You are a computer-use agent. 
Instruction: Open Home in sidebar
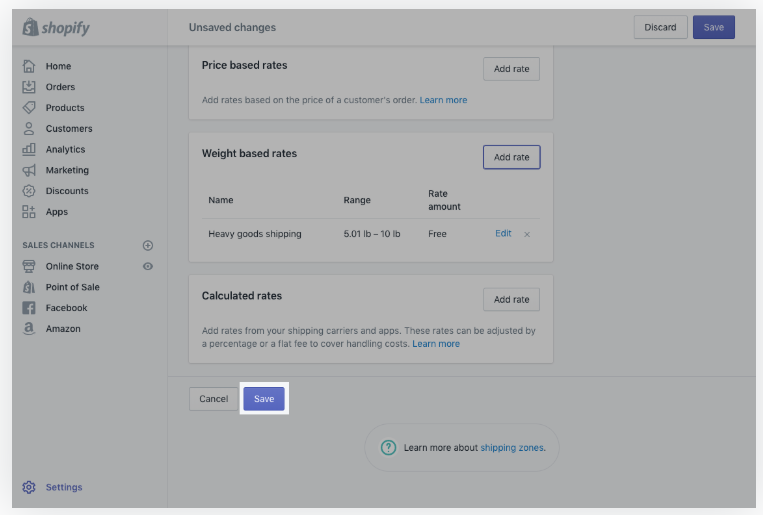(x=58, y=66)
